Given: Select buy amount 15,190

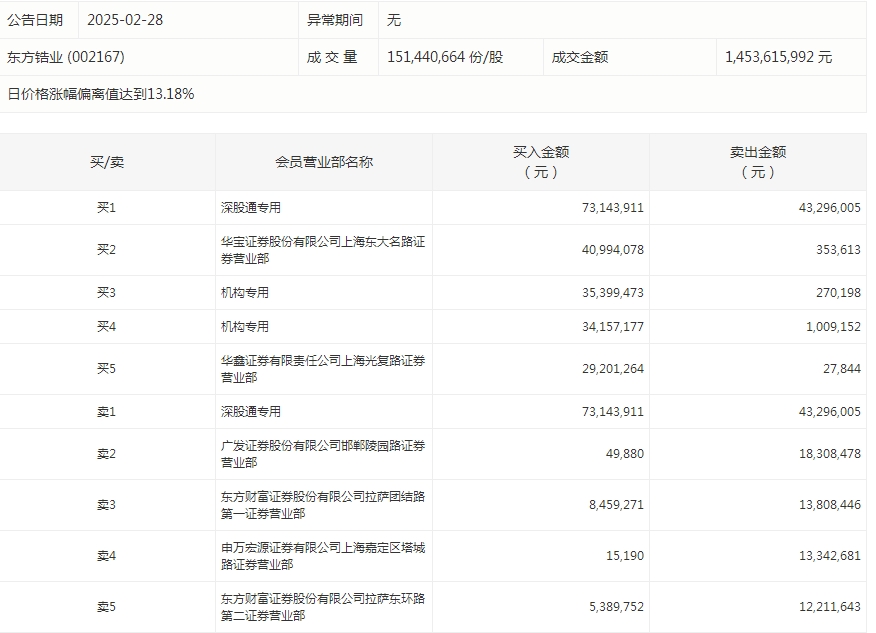Looking at the screenshot, I should [625, 556].
